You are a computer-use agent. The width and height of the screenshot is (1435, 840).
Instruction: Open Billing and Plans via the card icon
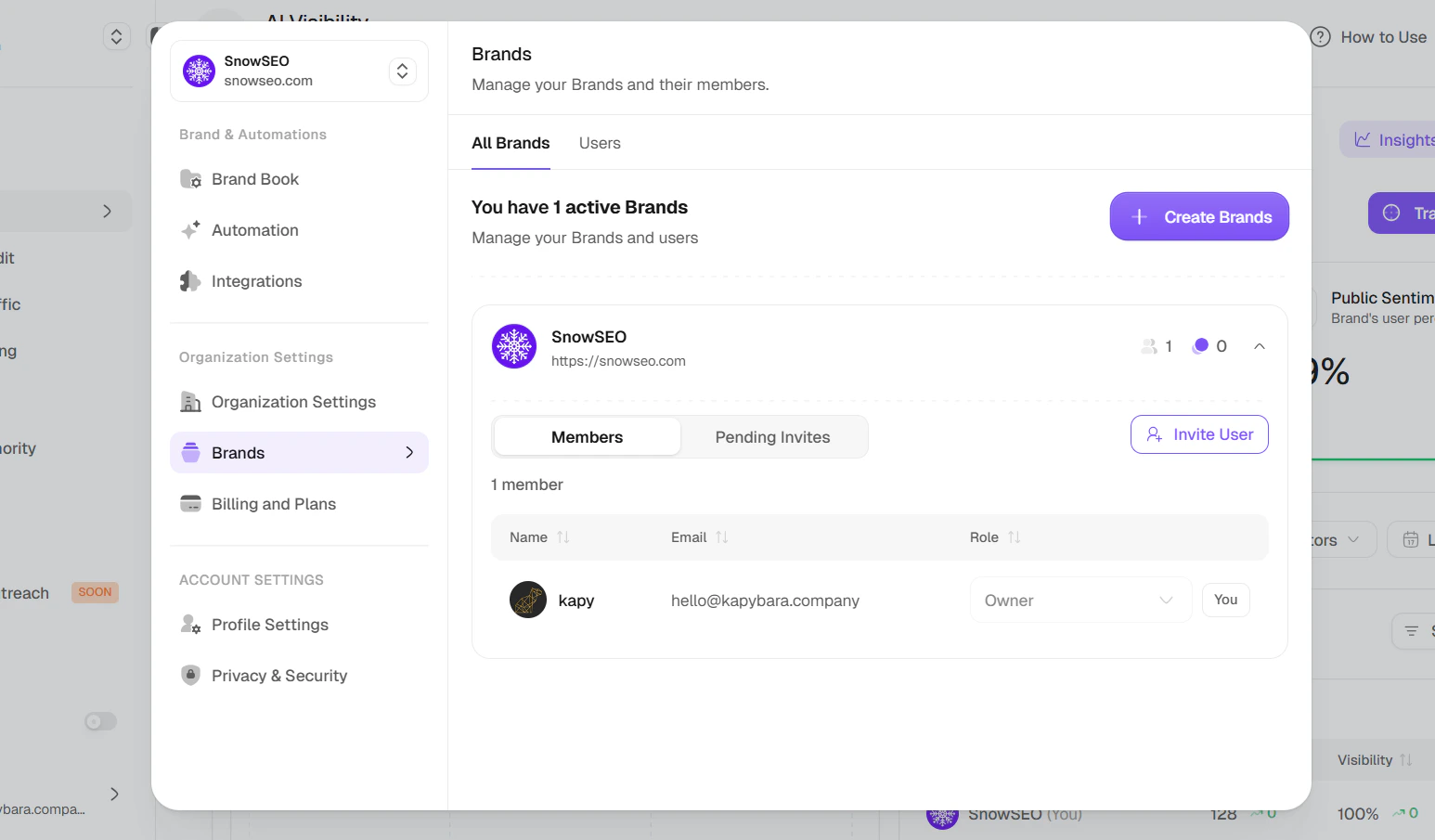pos(190,503)
